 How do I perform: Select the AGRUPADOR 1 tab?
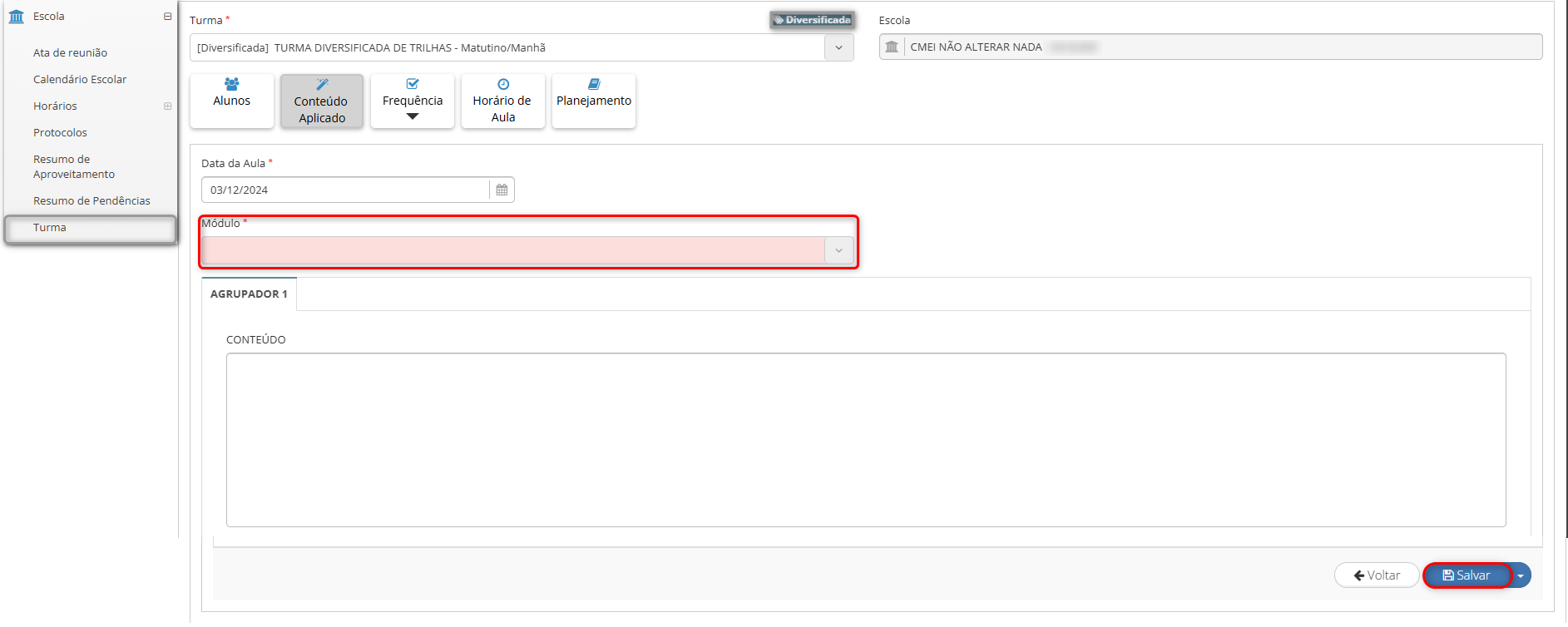tap(249, 294)
